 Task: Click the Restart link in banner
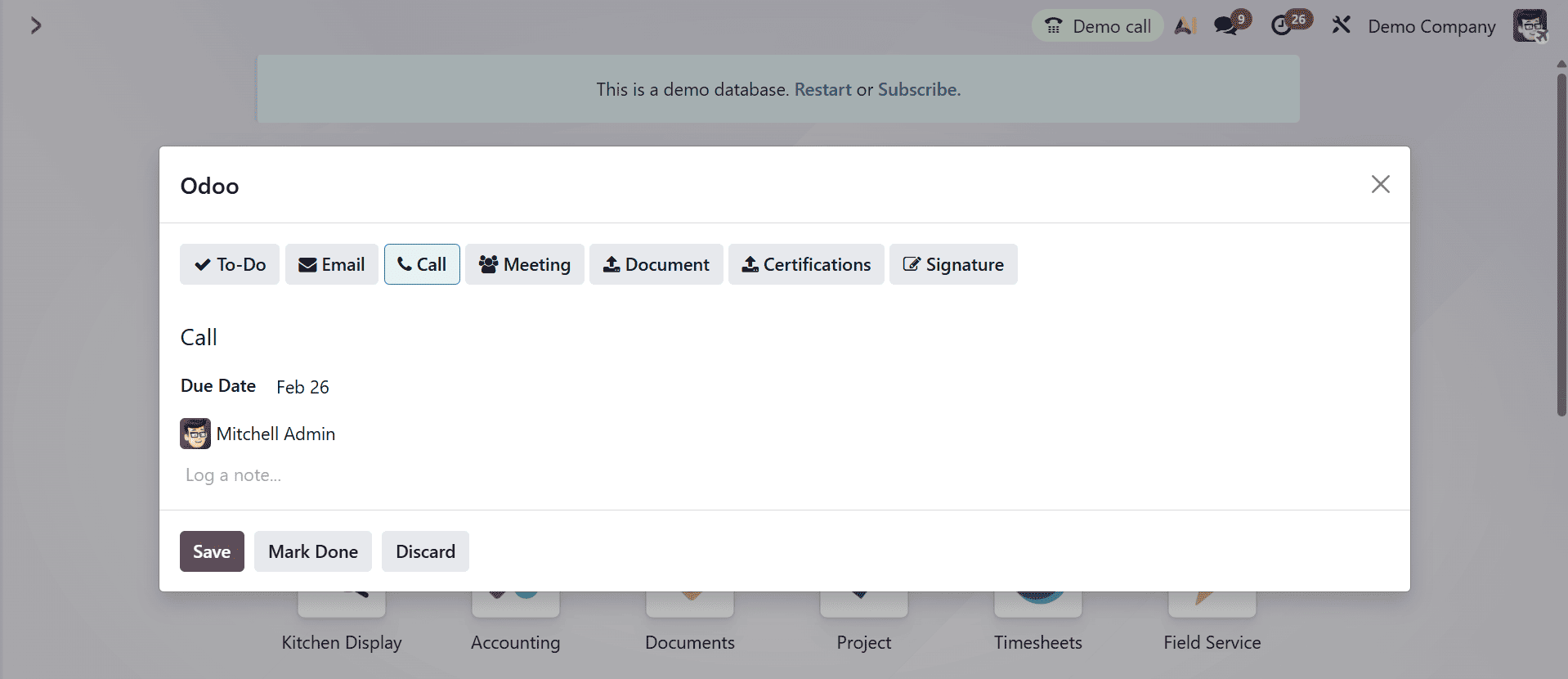(x=822, y=89)
